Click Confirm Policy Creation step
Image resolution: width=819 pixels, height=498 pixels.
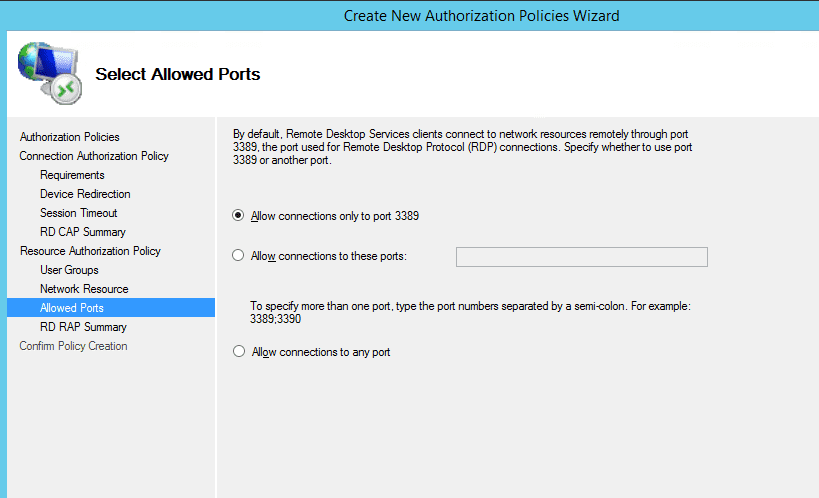pyautogui.click(x=73, y=345)
